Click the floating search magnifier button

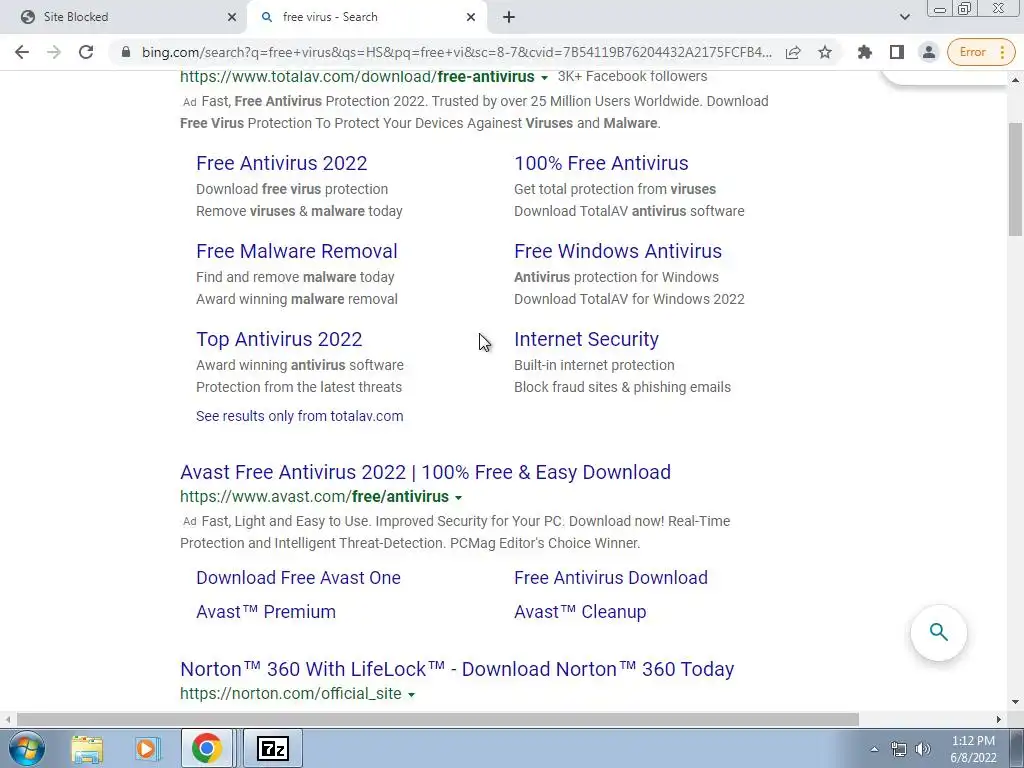938,632
